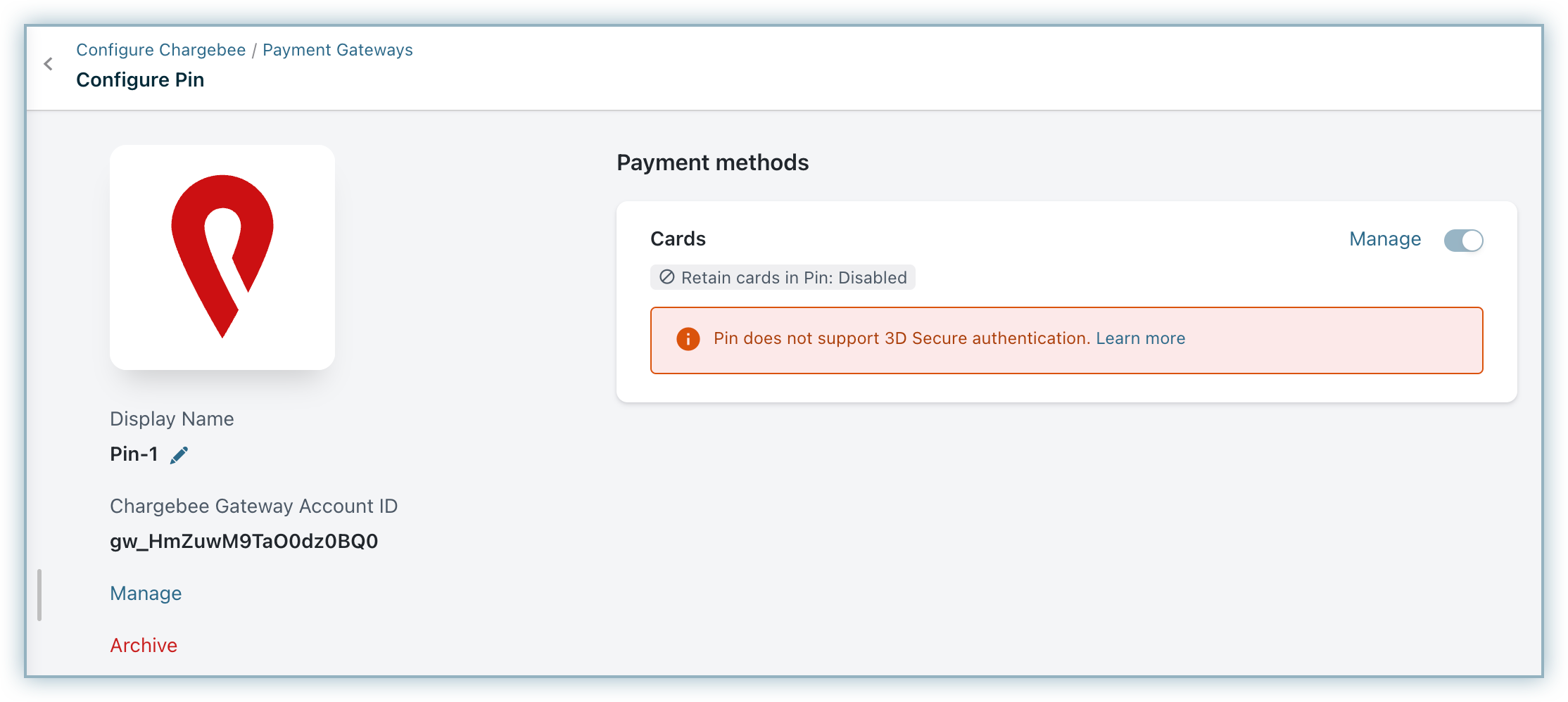
Task: Open Manage link for Cards
Action: pos(1384,239)
